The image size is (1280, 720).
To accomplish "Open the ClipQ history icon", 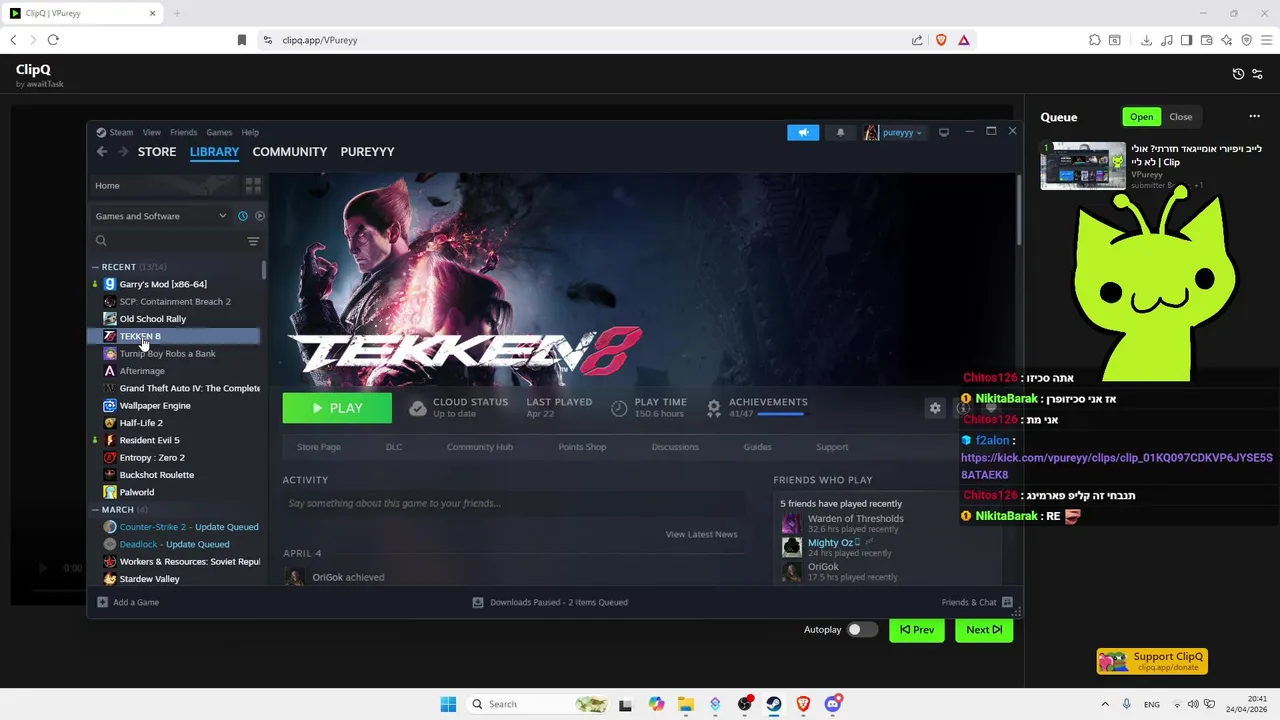I will 1238,74.
